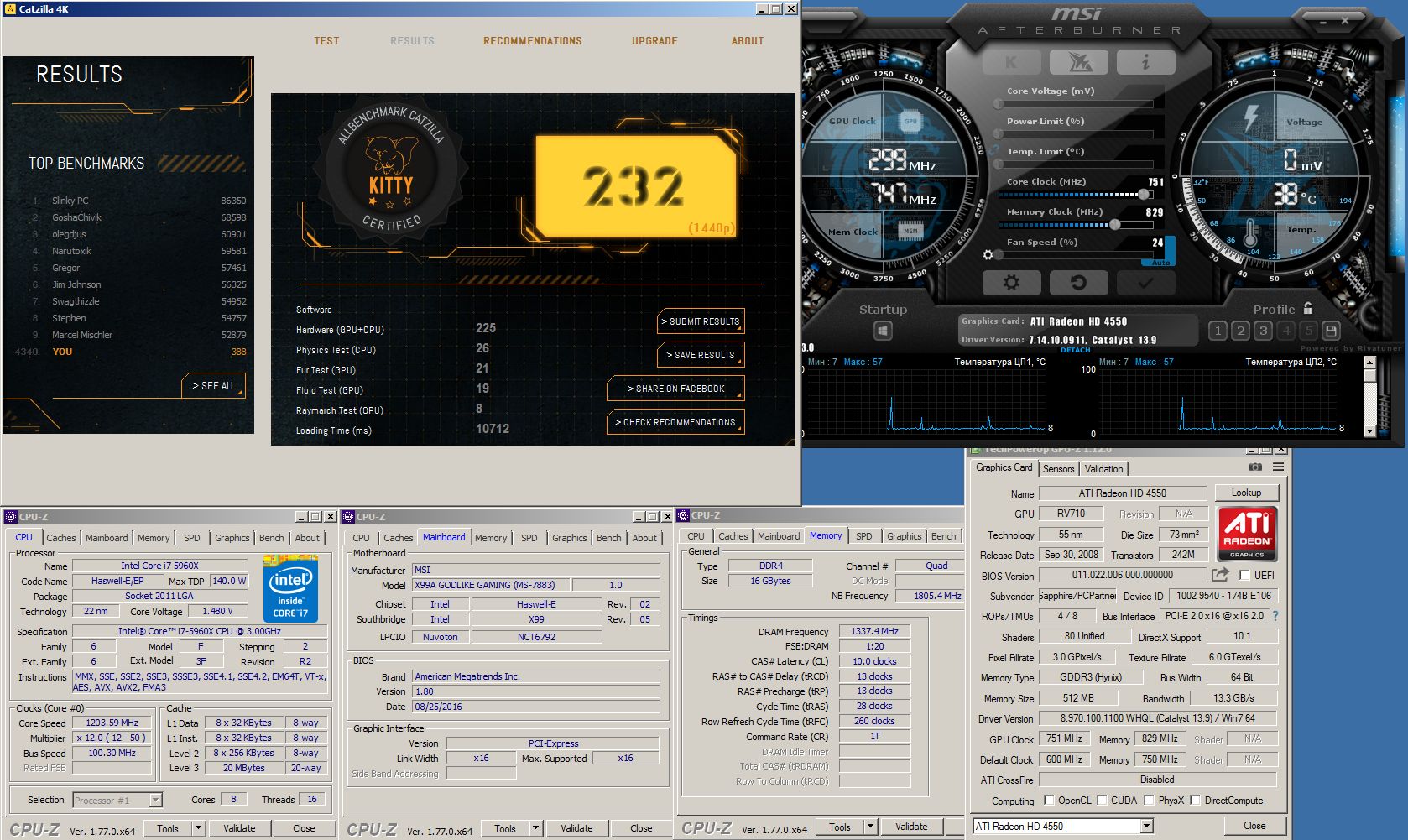
Task: Check the OpenCL checkbox
Action: tap(1049, 800)
